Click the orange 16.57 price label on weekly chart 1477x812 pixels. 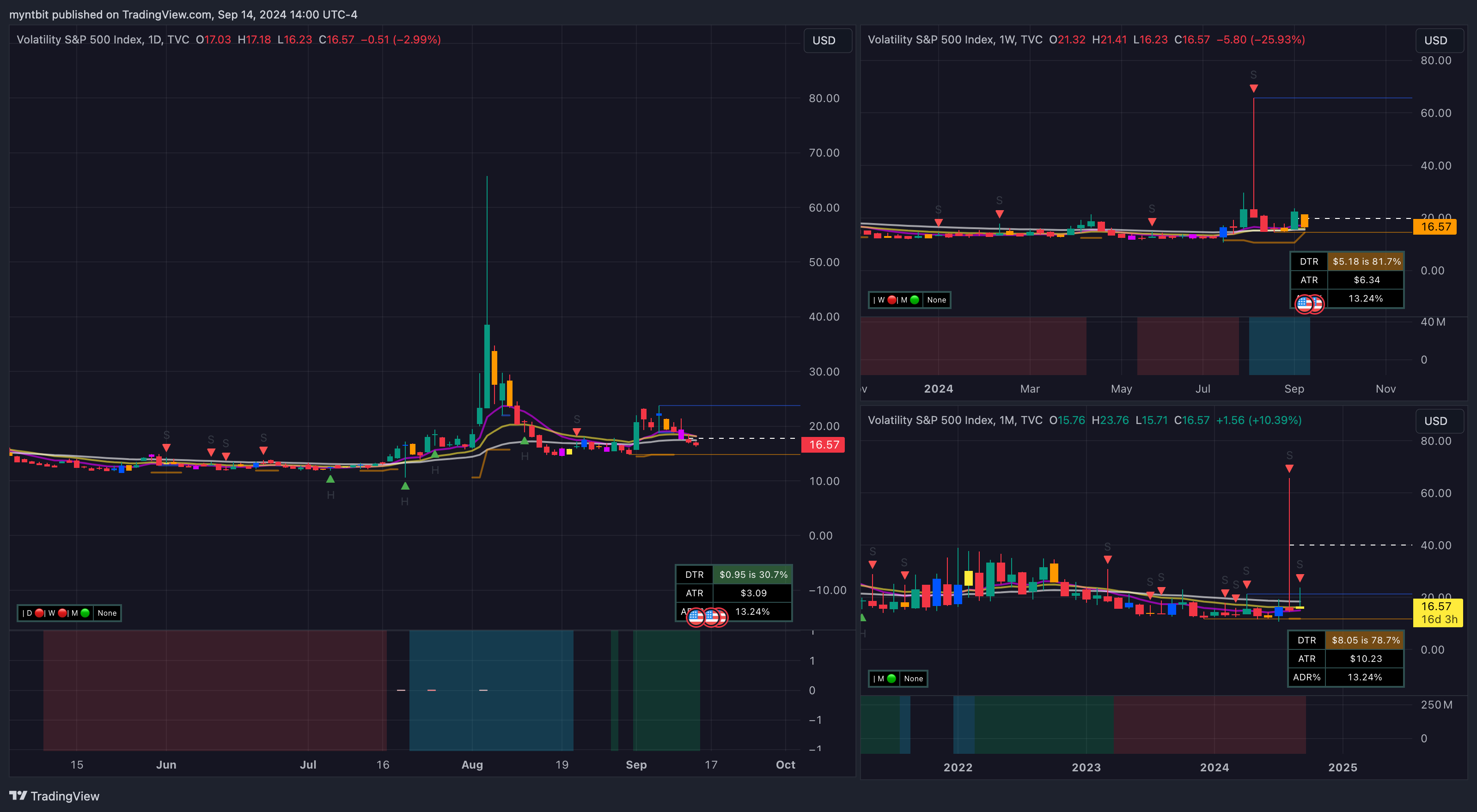pyautogui.click(x=1435, y=227)
